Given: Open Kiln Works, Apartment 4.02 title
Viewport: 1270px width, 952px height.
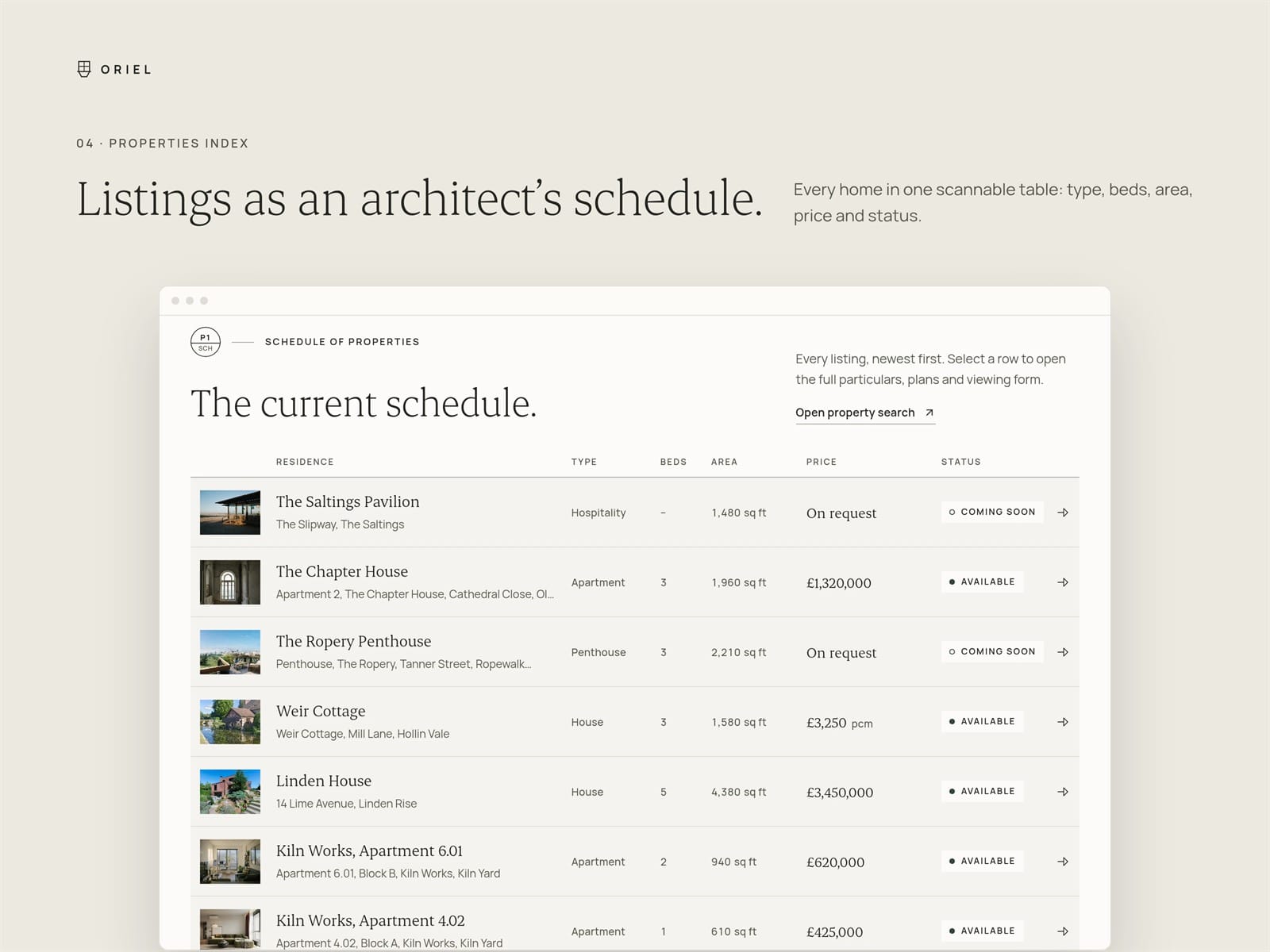Looking at the screenshot, I should 371,920.
